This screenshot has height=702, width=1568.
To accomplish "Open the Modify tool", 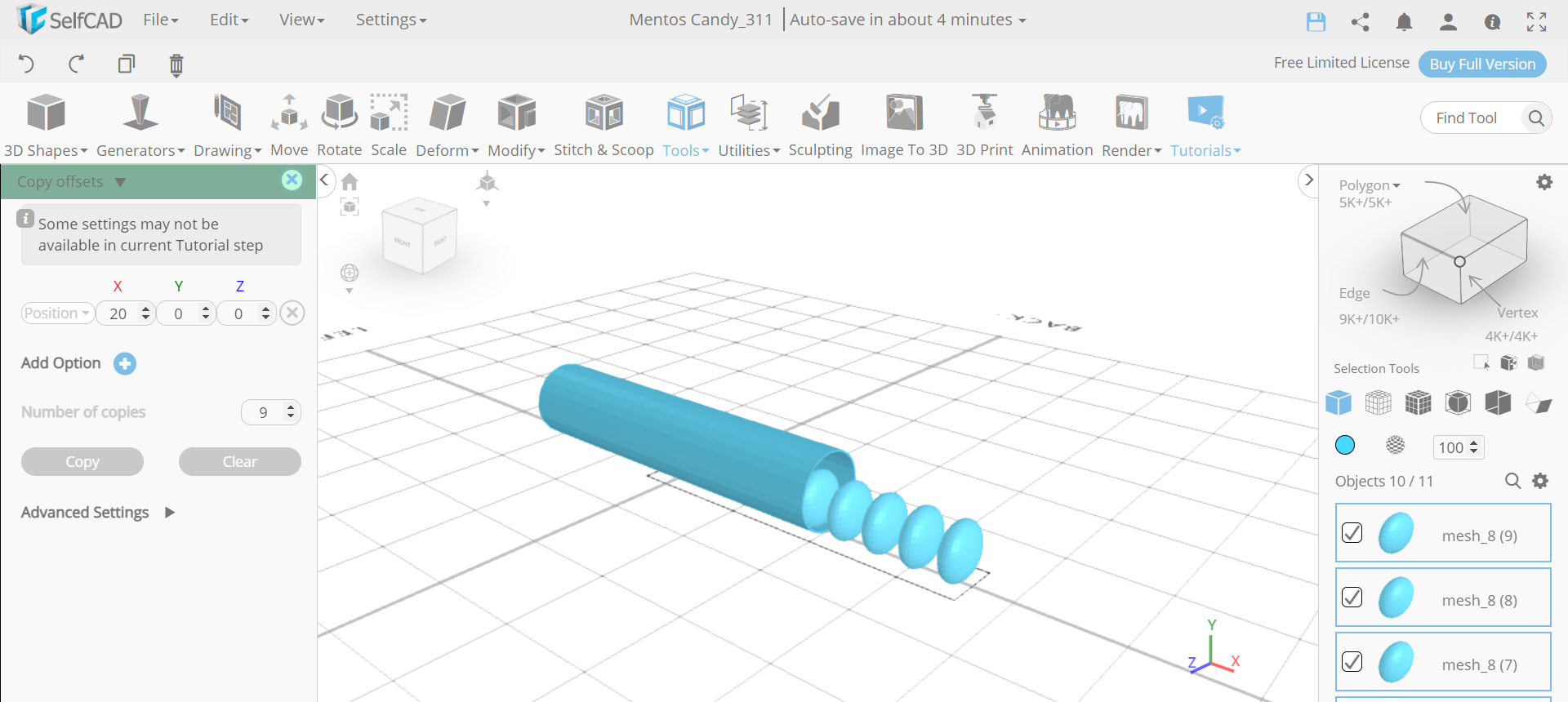I will (x=516, y=126).
